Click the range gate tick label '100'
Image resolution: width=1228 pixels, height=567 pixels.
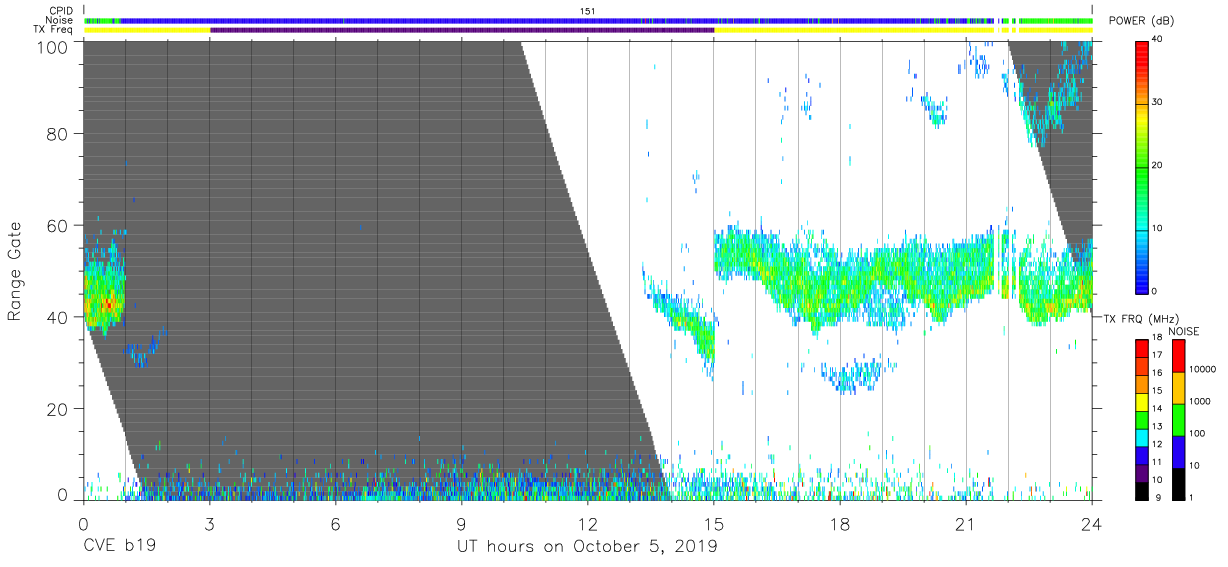51,47
